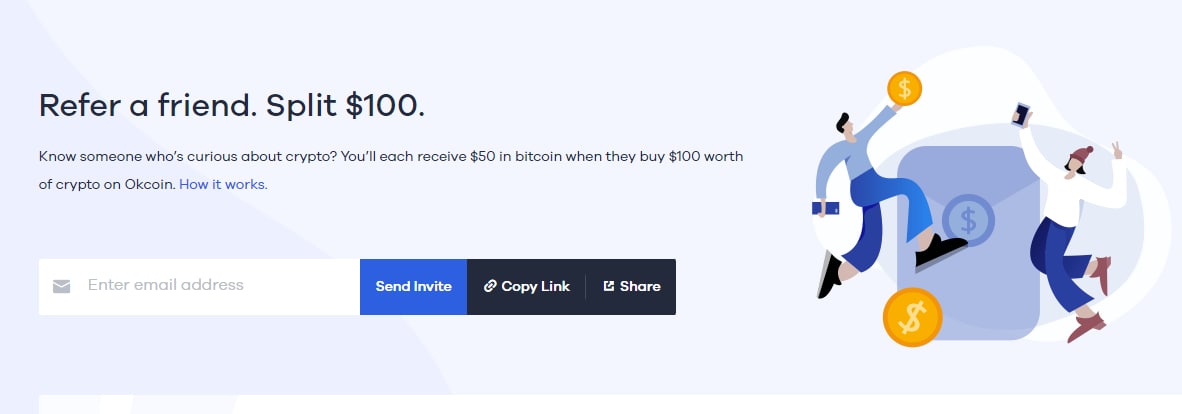Click the man's black shoe
This screenshot has width=1182, height=414.
(941, 249)
